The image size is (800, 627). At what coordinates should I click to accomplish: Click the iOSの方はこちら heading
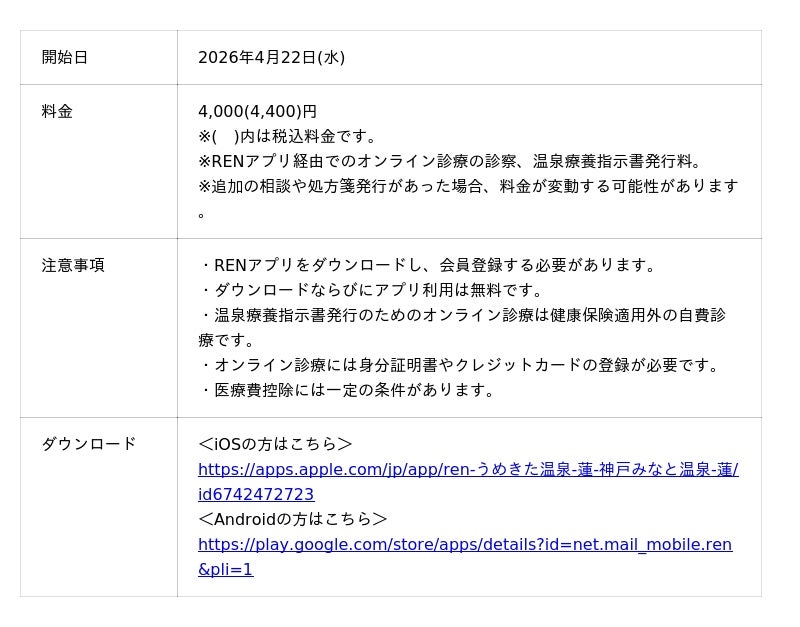click(x=275, y=444)
